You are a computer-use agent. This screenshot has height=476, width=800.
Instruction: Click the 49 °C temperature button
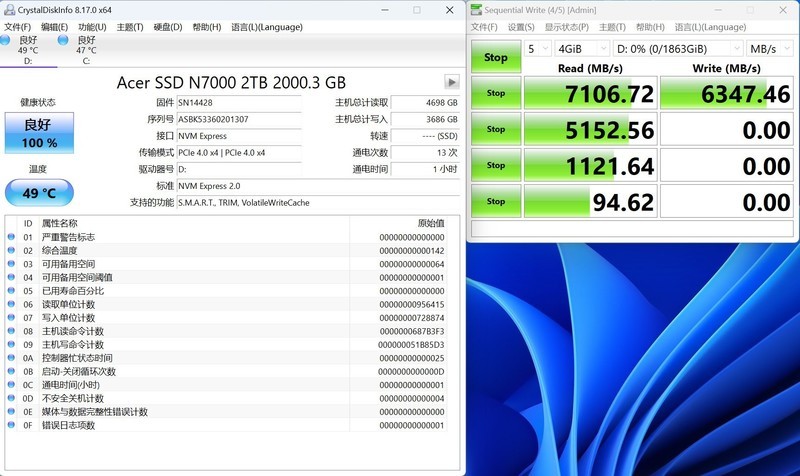point(39,192)
